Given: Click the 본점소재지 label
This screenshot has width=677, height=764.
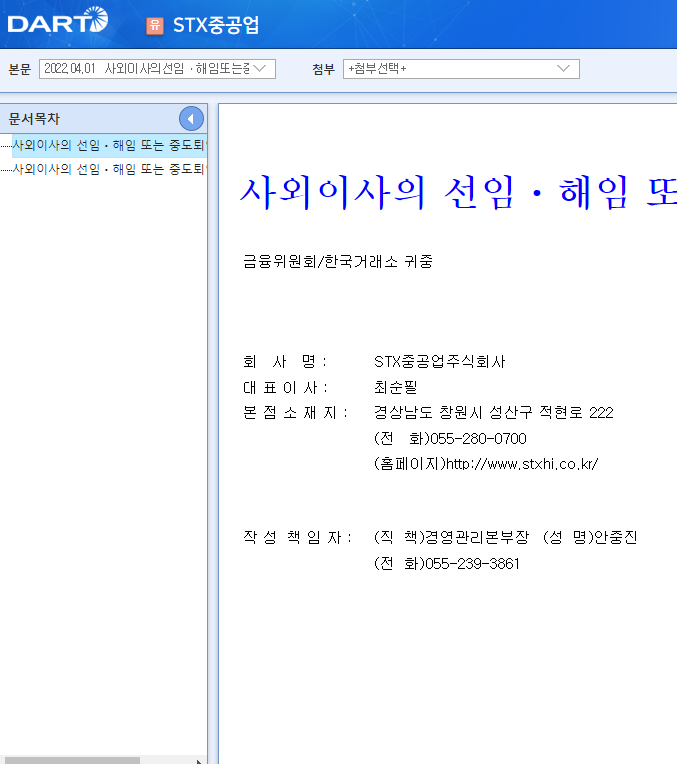Looking at the screenshot, I should tap(295, 413).
